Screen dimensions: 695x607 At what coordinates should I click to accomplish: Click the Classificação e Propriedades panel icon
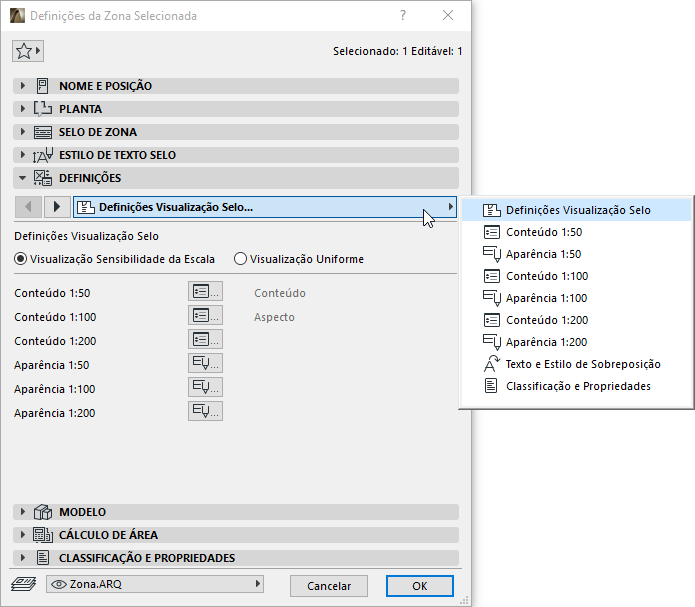(x=43, y=558)
